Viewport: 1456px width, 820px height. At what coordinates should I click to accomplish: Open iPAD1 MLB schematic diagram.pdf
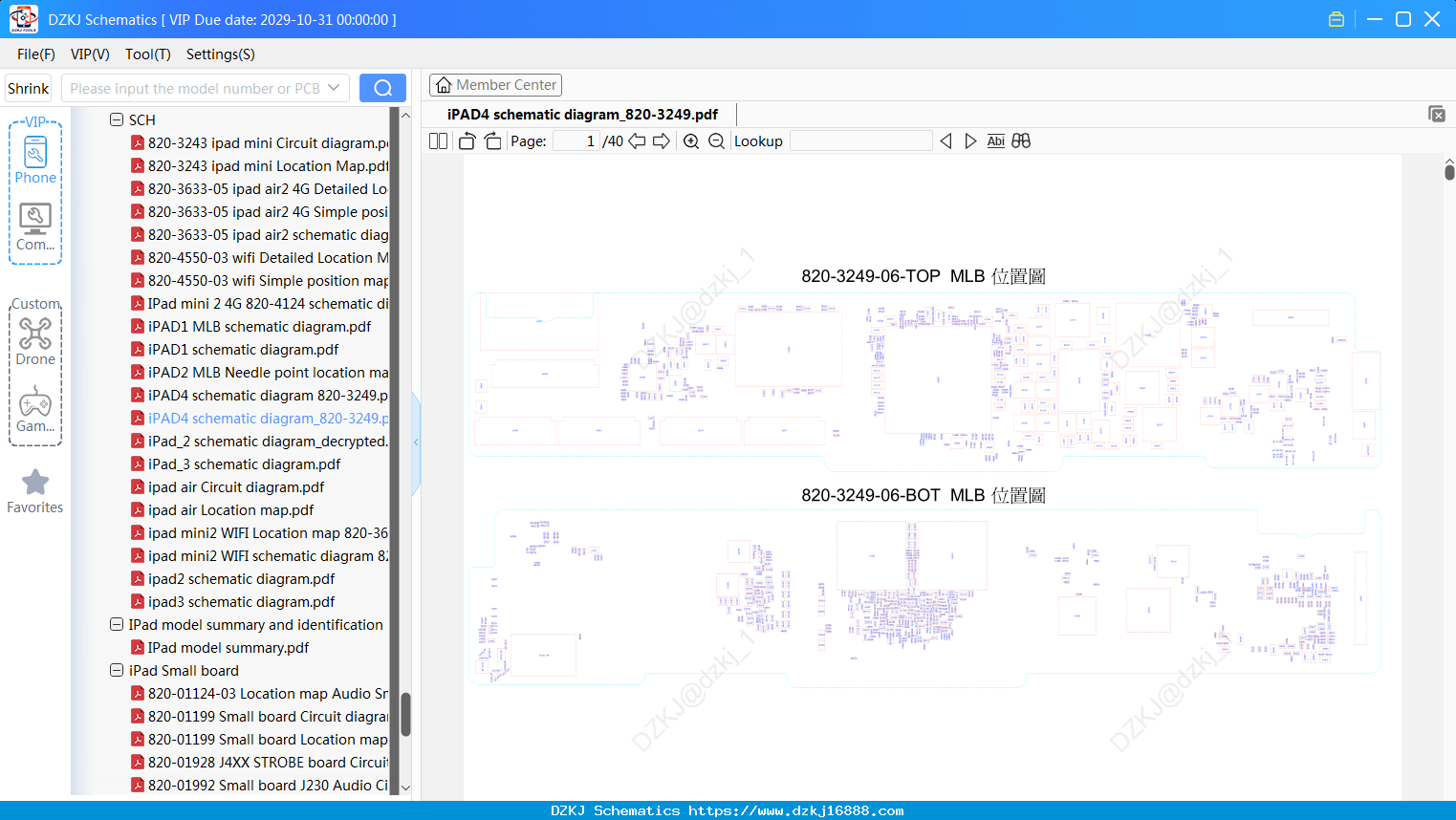tap(260, 327)
